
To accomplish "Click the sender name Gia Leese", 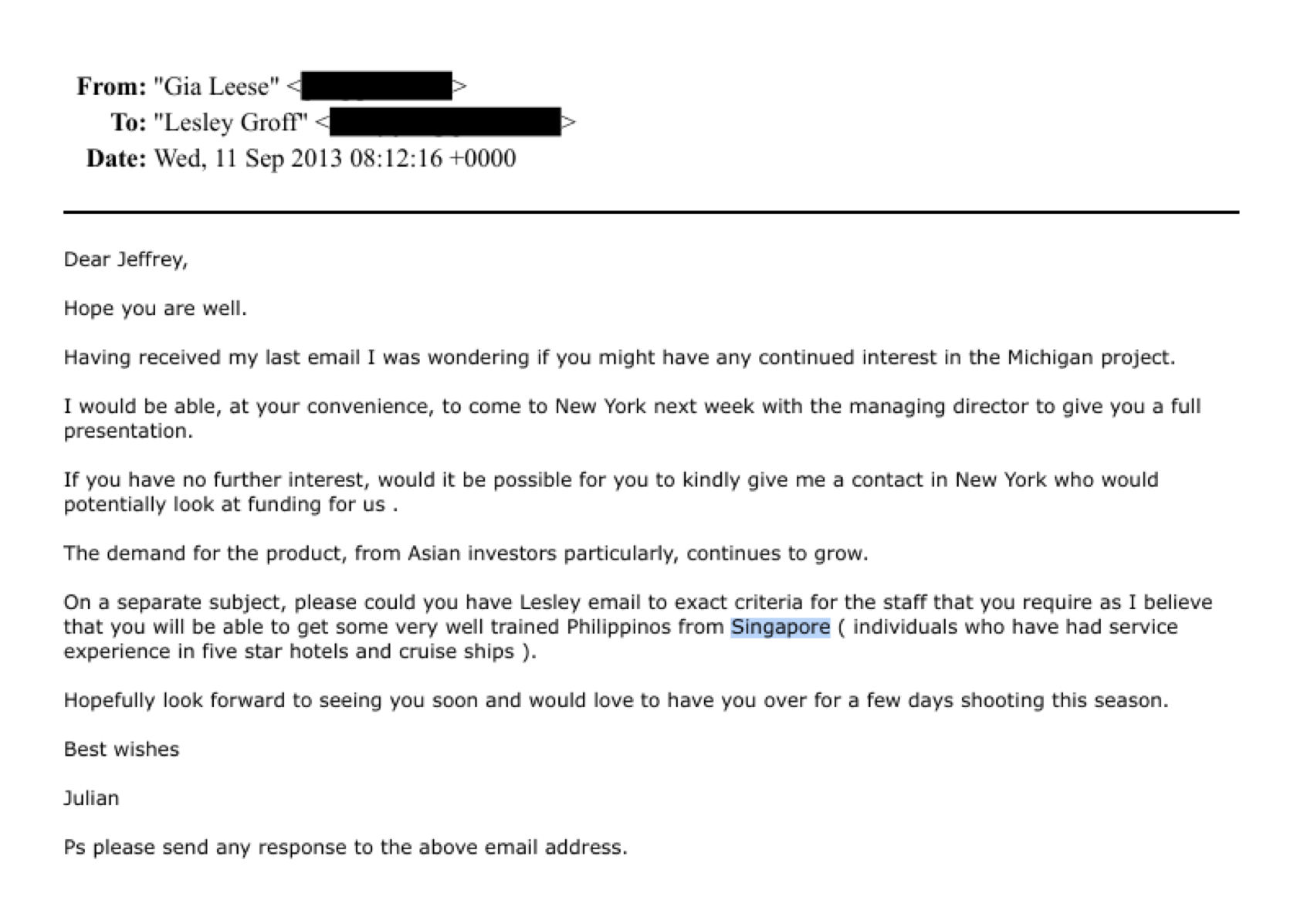I will (x=216, y=86).
